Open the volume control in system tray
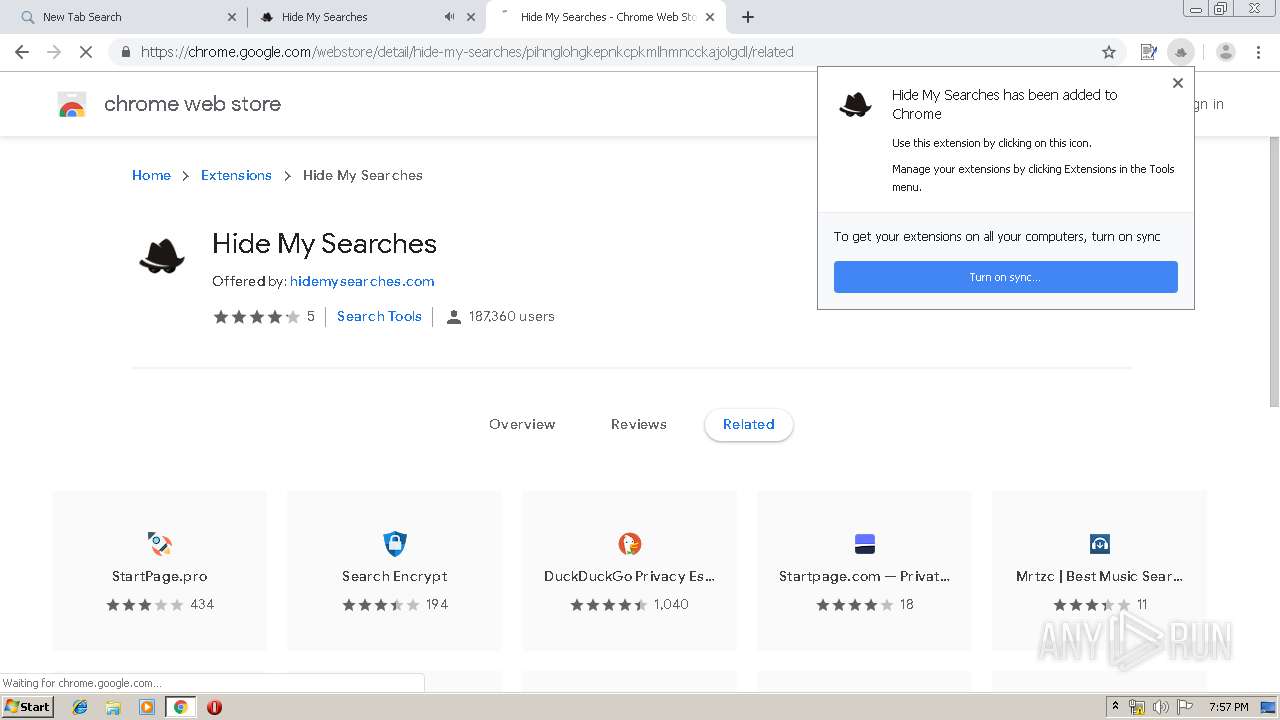 (x=1160, y=707)
